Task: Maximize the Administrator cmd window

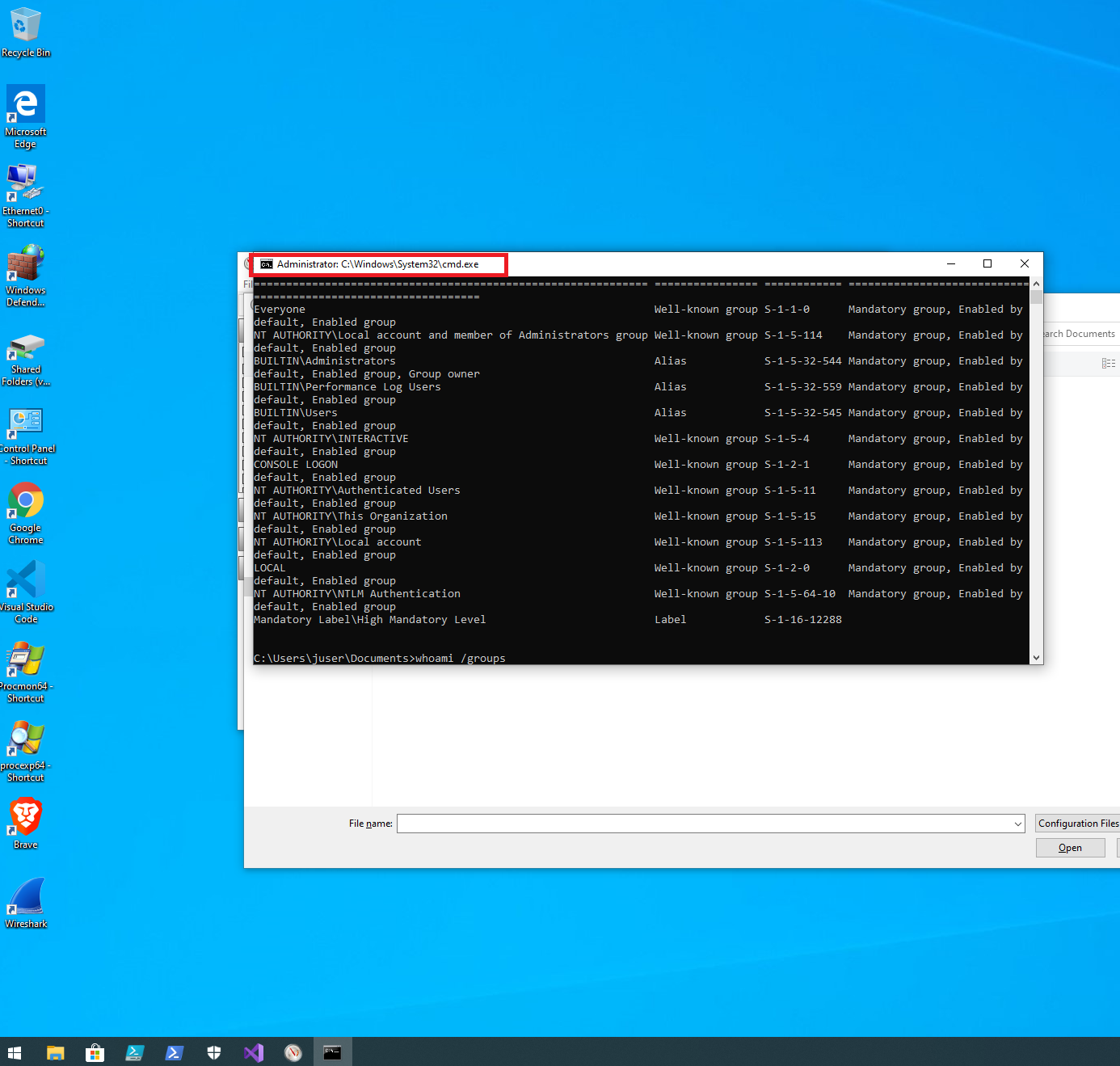Action: [x=987, y=263]
